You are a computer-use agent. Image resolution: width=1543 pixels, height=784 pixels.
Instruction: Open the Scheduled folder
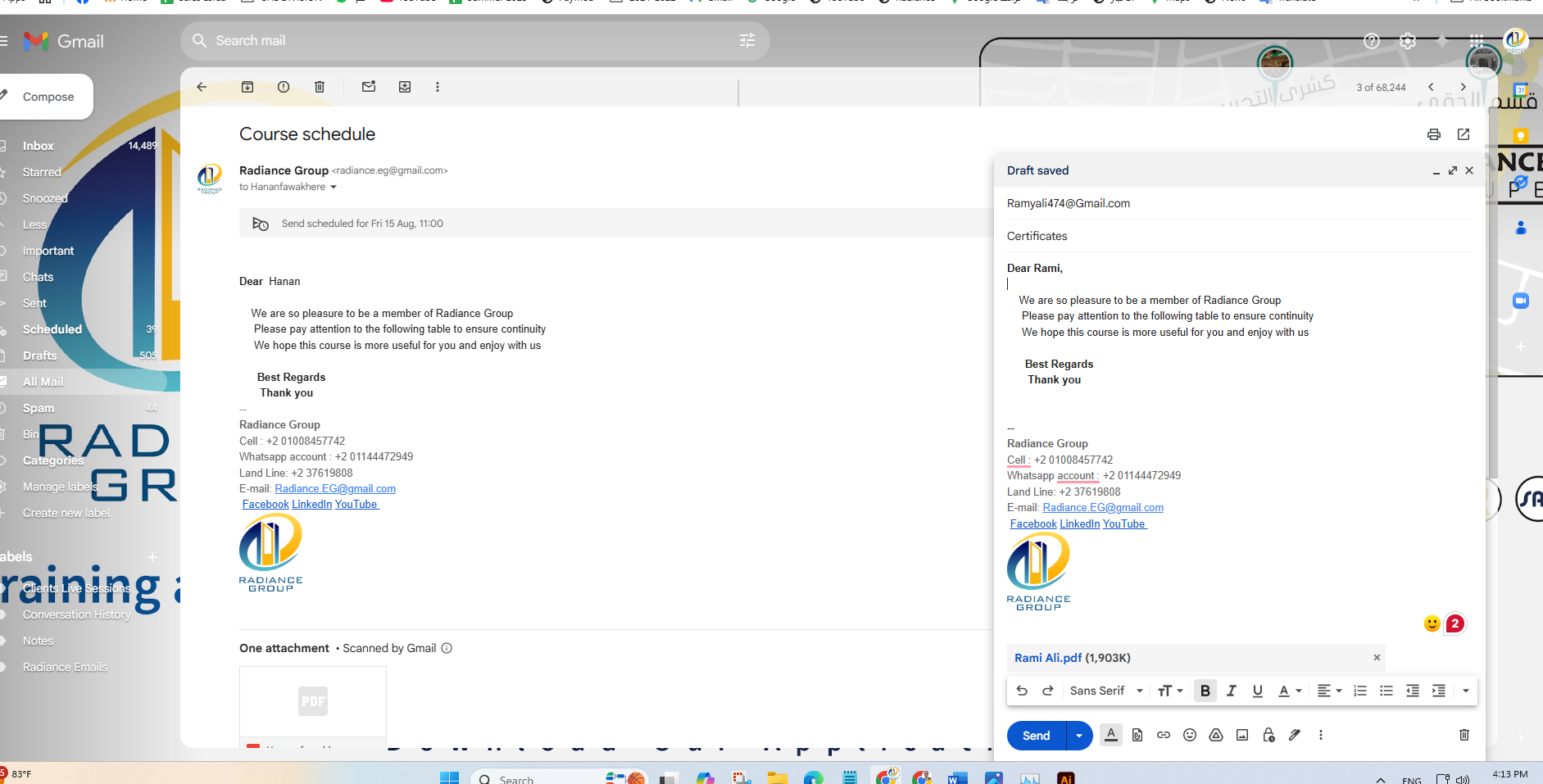pyautogui.click(x=52, y=329)
